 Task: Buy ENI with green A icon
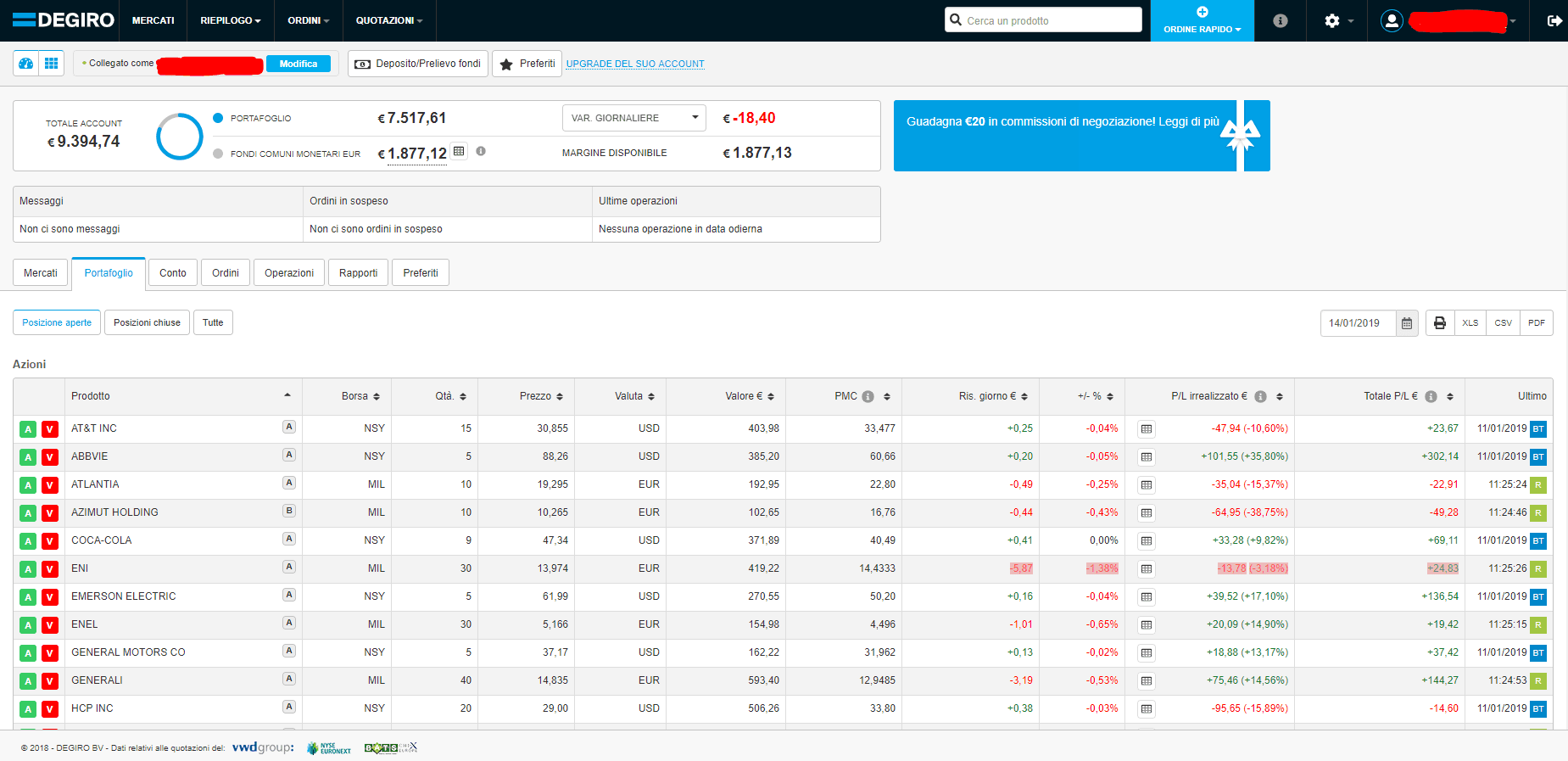tap(28, 569)
